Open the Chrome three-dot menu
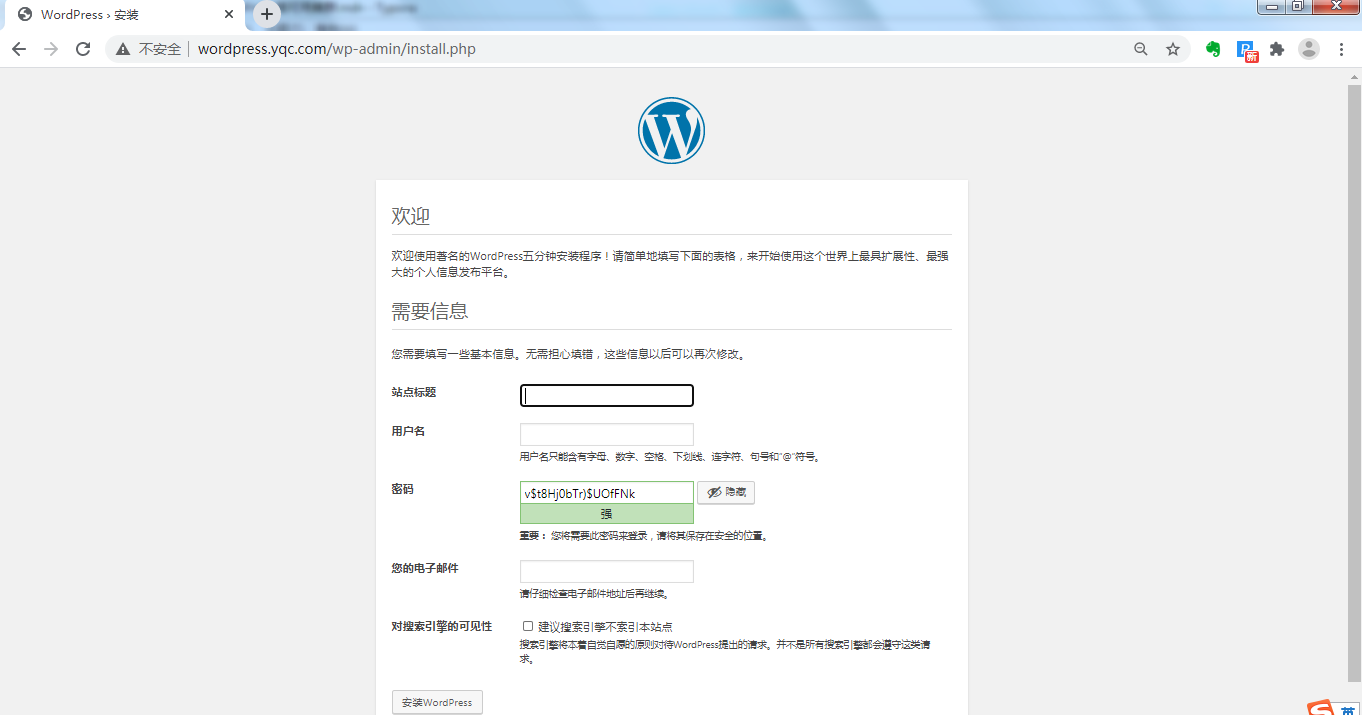The height and width of the screenshot is (715, 1362). tap(1341, 49)
